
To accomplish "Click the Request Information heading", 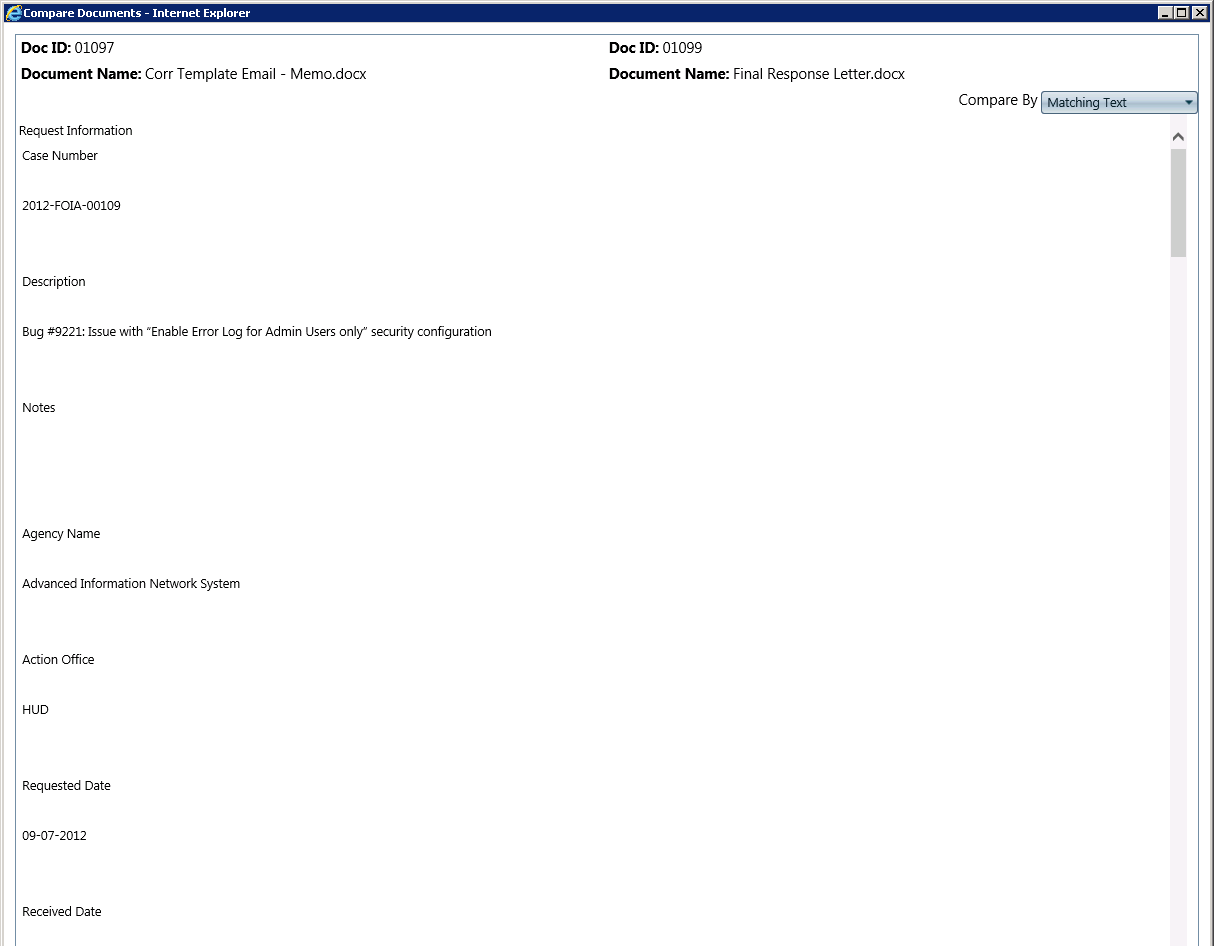I will [76, 131].
